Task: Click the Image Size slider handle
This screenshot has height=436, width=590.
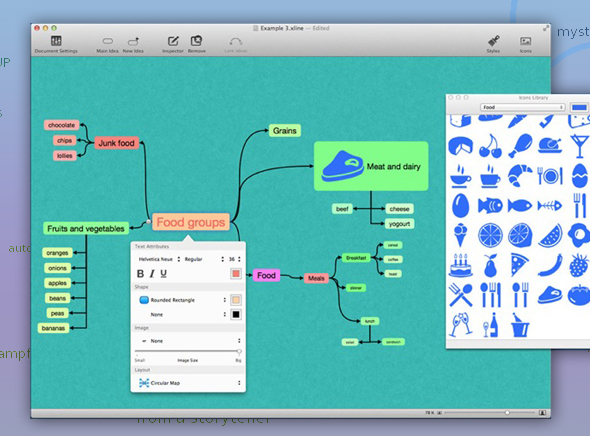Action: coord(239,352)
